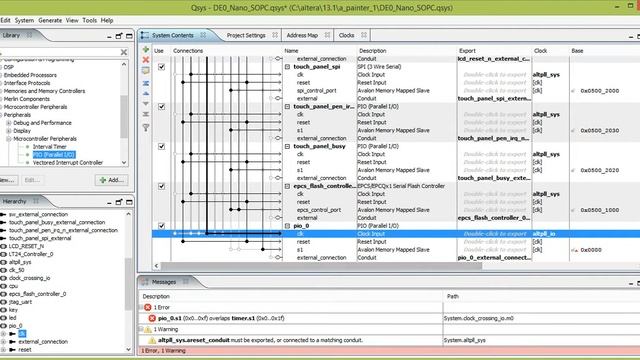
Task: Collapse the 1 Error message group
Action: point(141,307)
